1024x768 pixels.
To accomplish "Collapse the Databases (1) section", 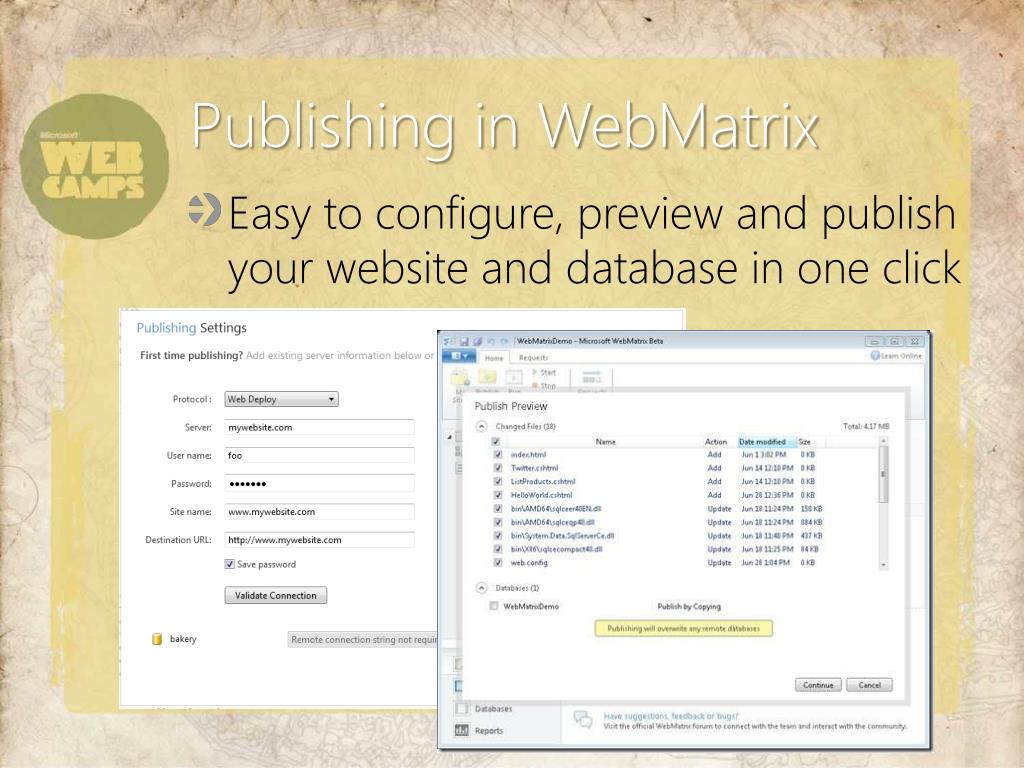I will click(x=481, y=588).
